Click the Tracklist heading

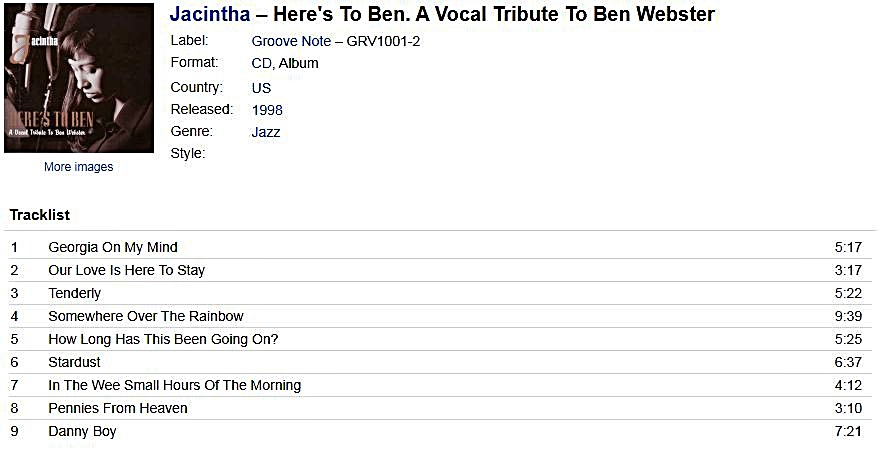point(40,215)
